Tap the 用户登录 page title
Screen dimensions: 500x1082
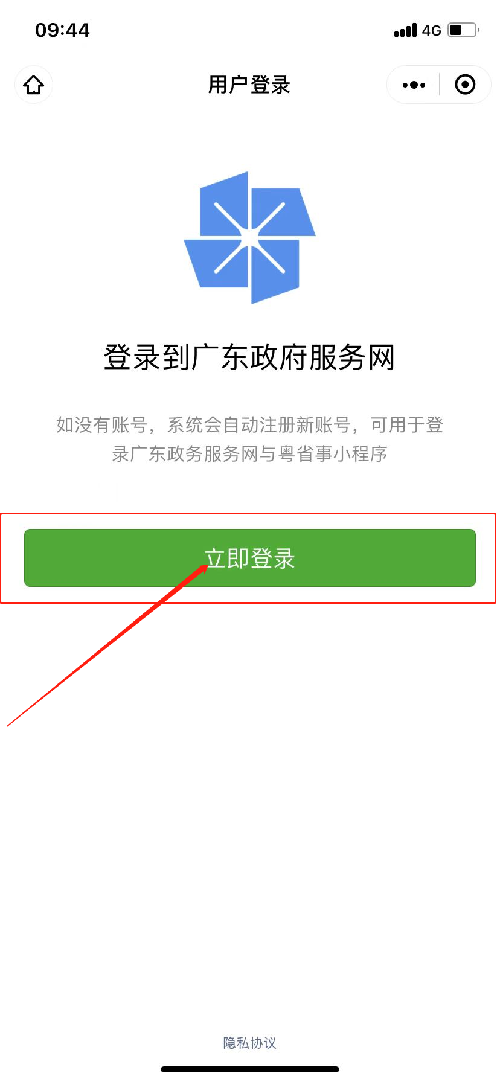250,85
